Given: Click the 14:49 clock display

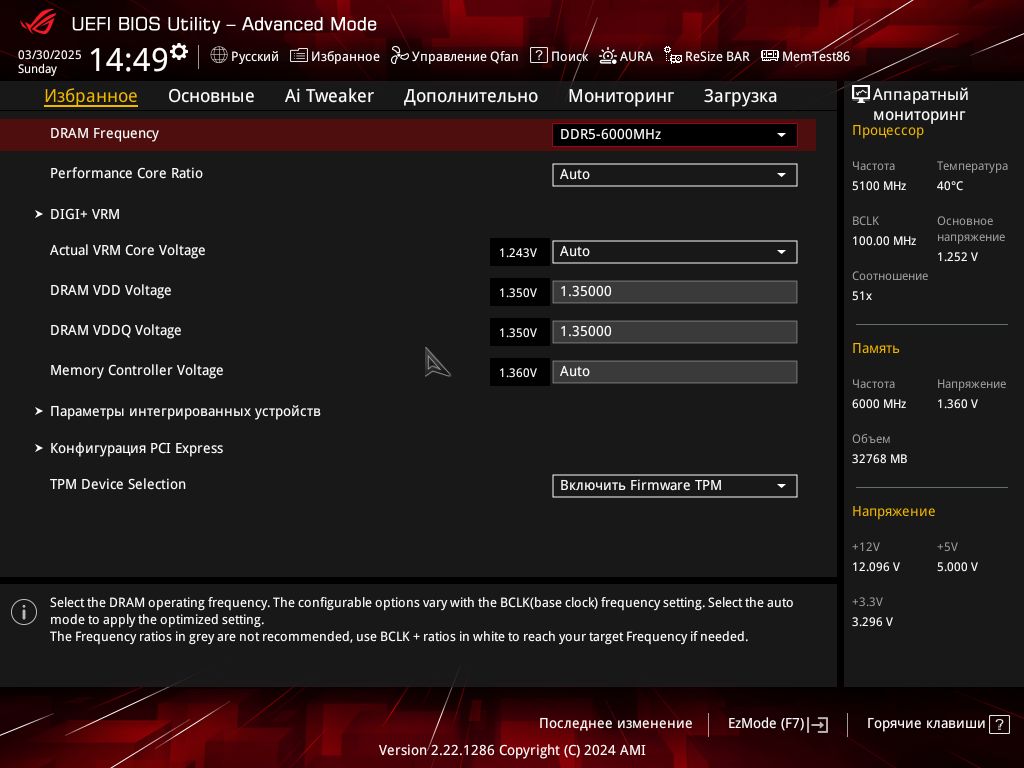Looking at the screenshot, I should pyautogui.click(x=129, y=59).
